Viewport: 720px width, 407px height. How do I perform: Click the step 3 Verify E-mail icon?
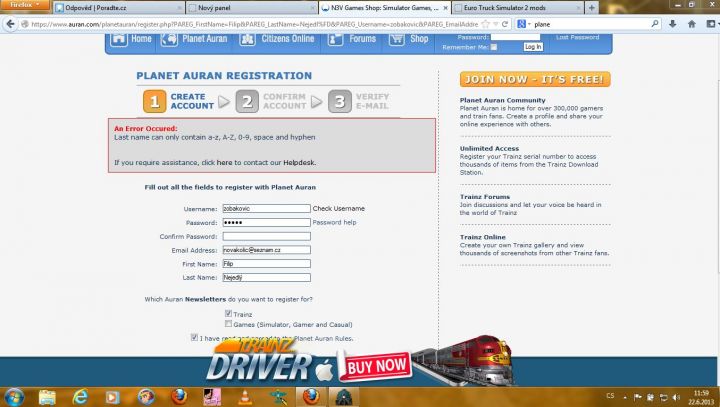tap(340, 102)
